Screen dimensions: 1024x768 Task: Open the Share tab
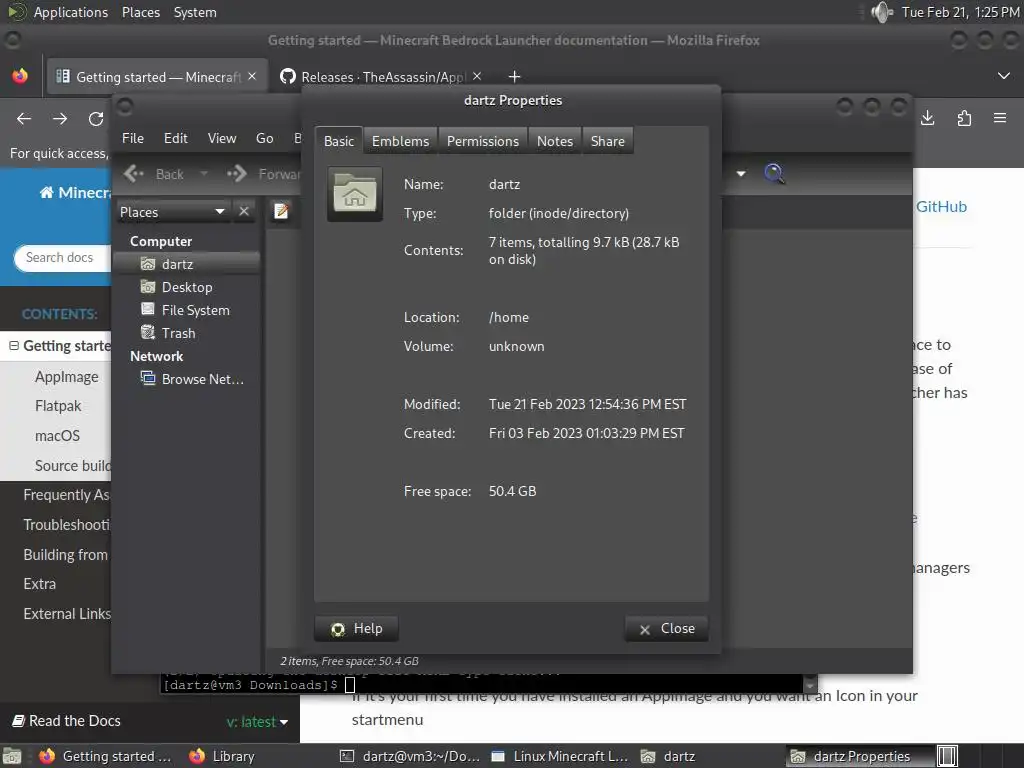[x=607, y=141]
